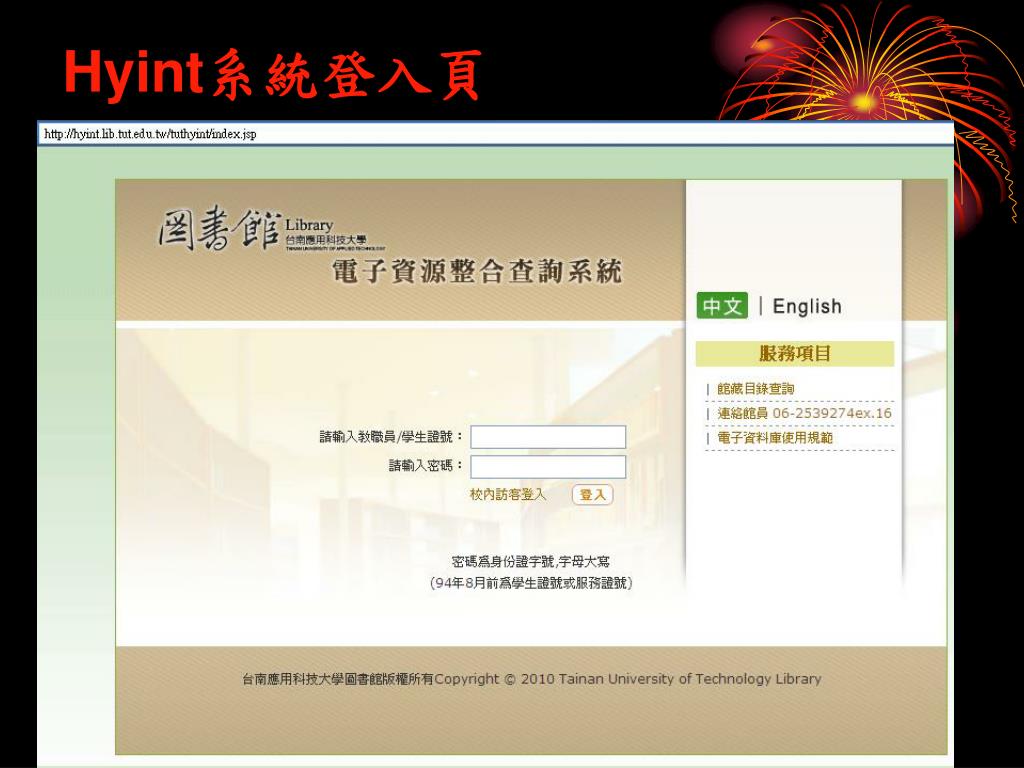Image resolution: width=1024 pixels, height=768 pixels.
Task: Click the staff/student ID input field
Action: (x=548, y=437)
